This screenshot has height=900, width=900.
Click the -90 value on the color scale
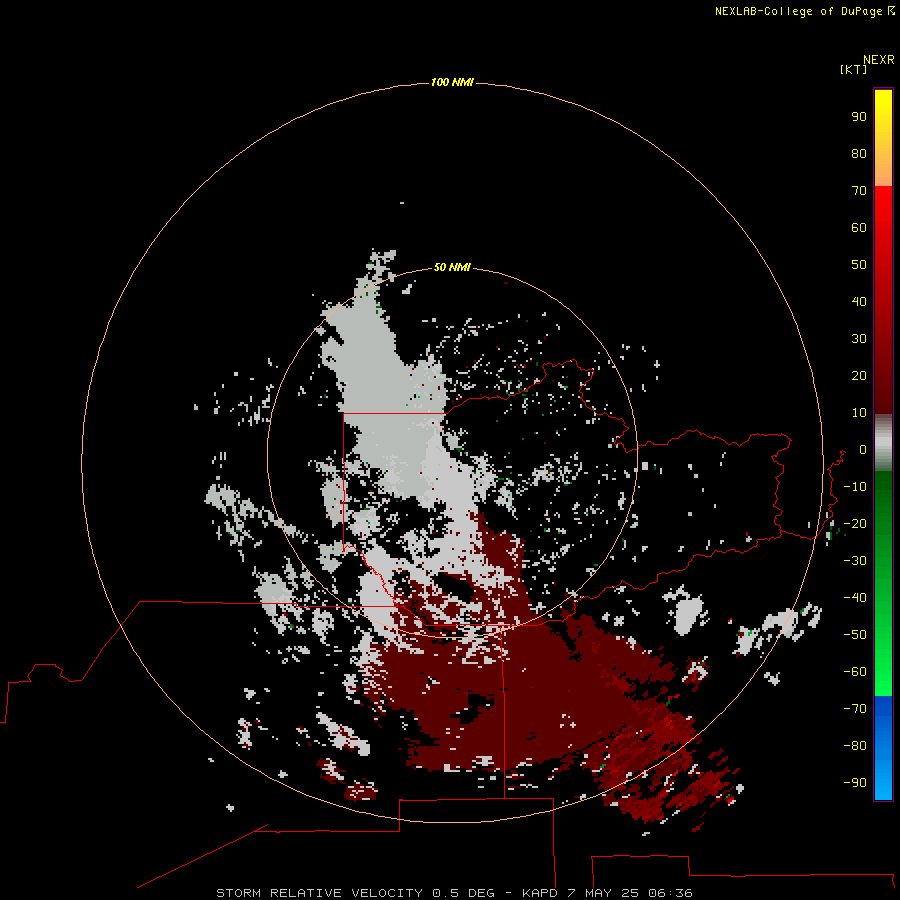point(855,783)
